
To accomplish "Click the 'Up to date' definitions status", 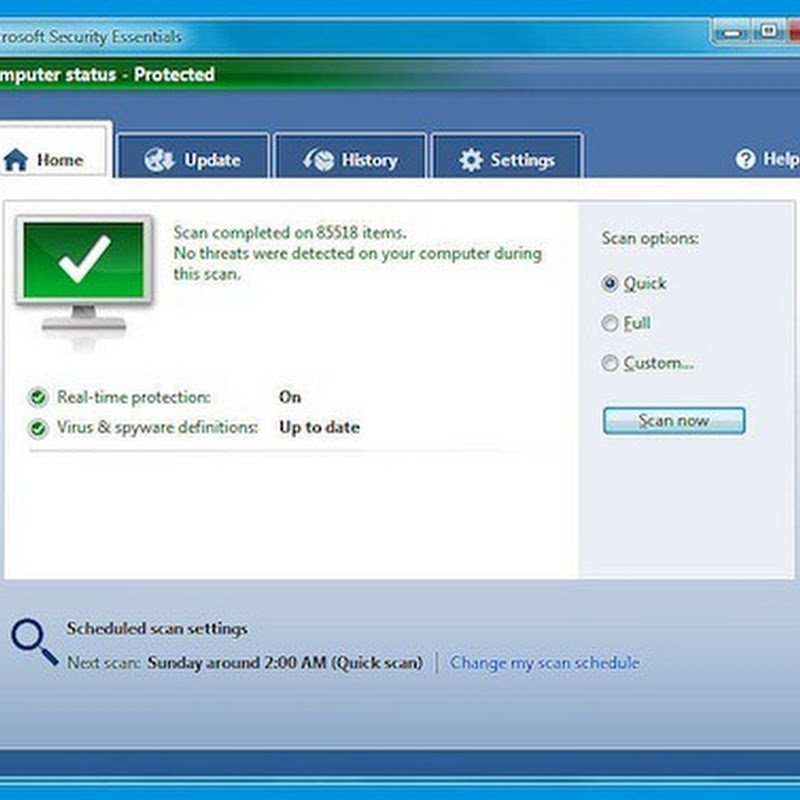I will pos(319,427).
